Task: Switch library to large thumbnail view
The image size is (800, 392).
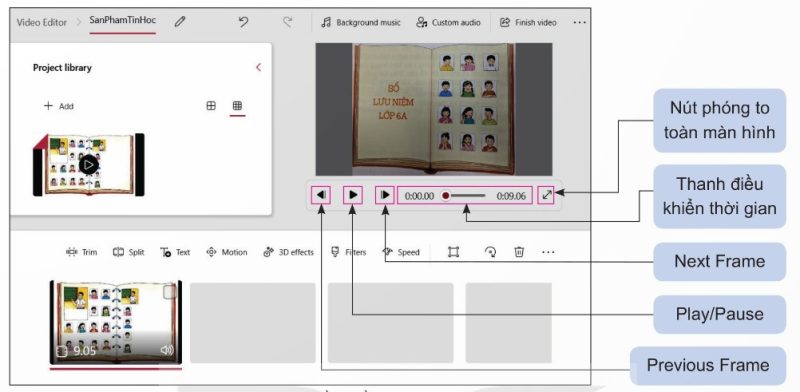Action: click(x=211, y=106)
